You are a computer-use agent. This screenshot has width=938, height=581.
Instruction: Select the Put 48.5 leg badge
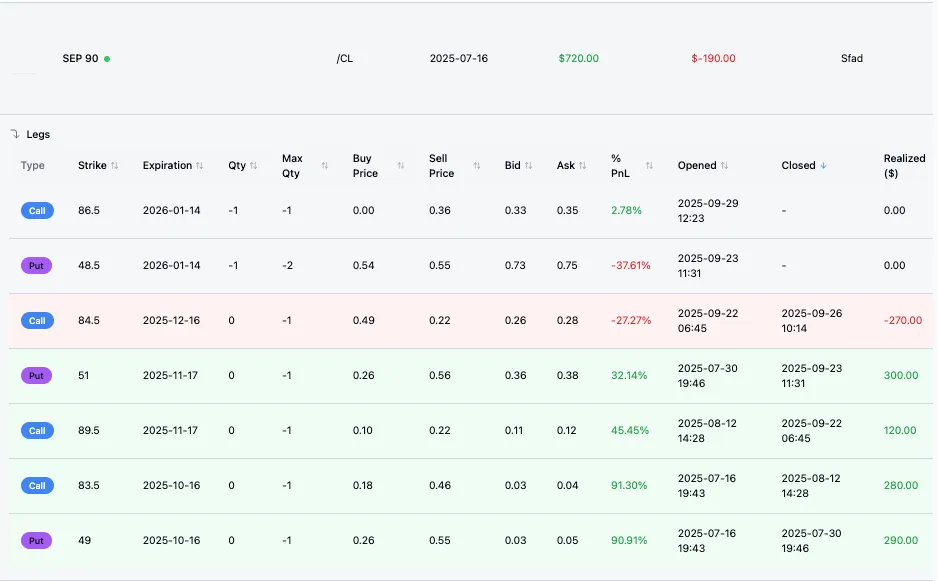(36, 266)
